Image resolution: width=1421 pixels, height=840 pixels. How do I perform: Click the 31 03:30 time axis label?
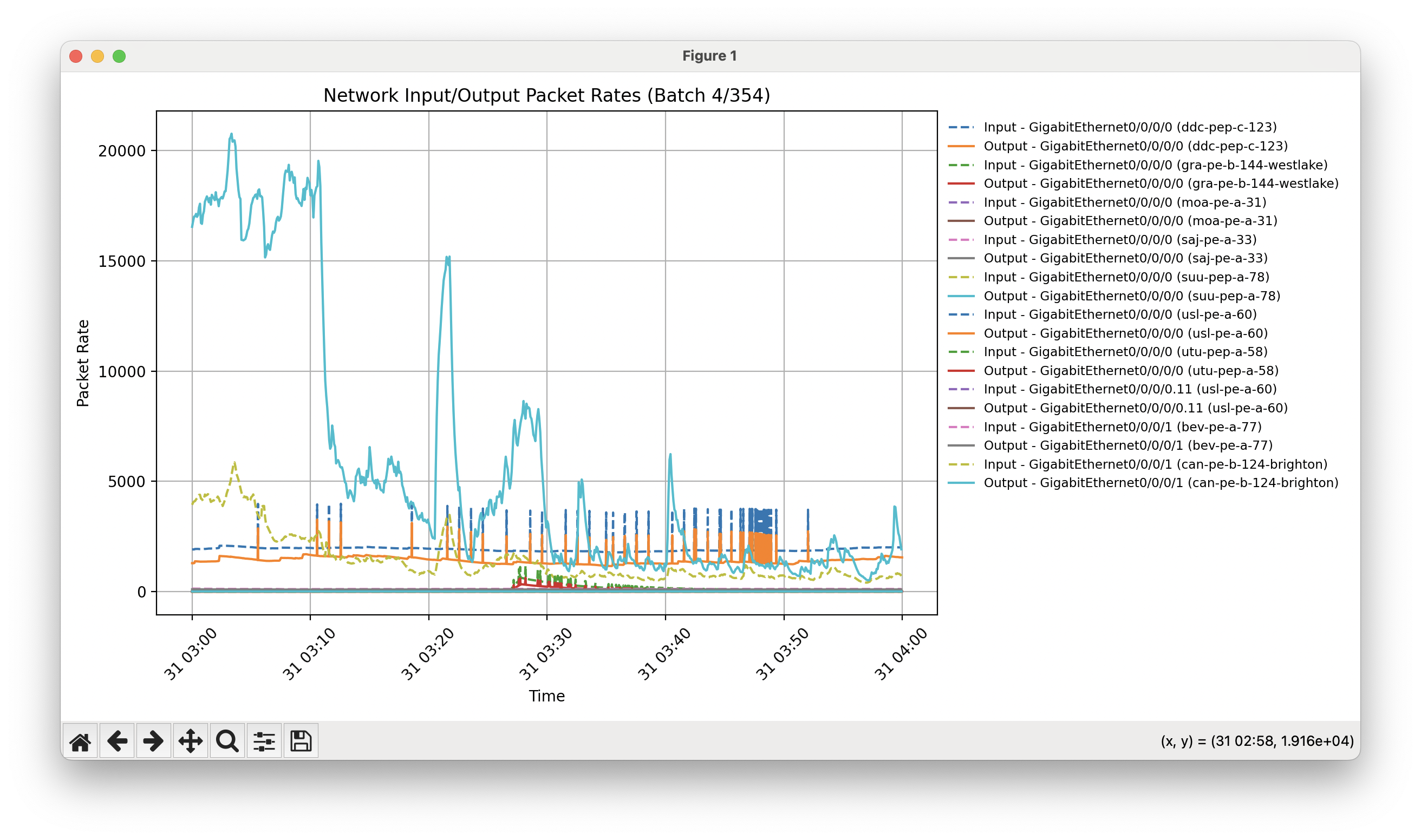click(546, 654)
